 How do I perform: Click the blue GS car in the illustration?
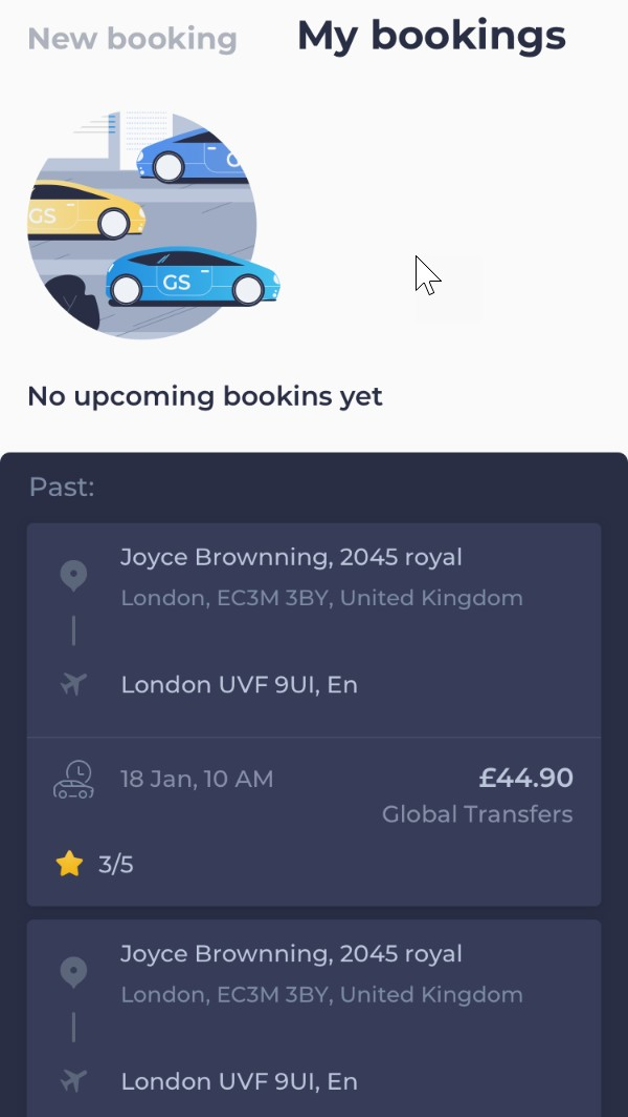tap(193, 278)
